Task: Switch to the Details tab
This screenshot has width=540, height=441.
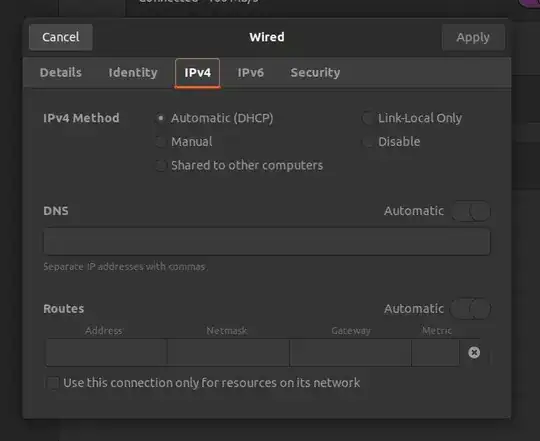Action: (61, 73)
